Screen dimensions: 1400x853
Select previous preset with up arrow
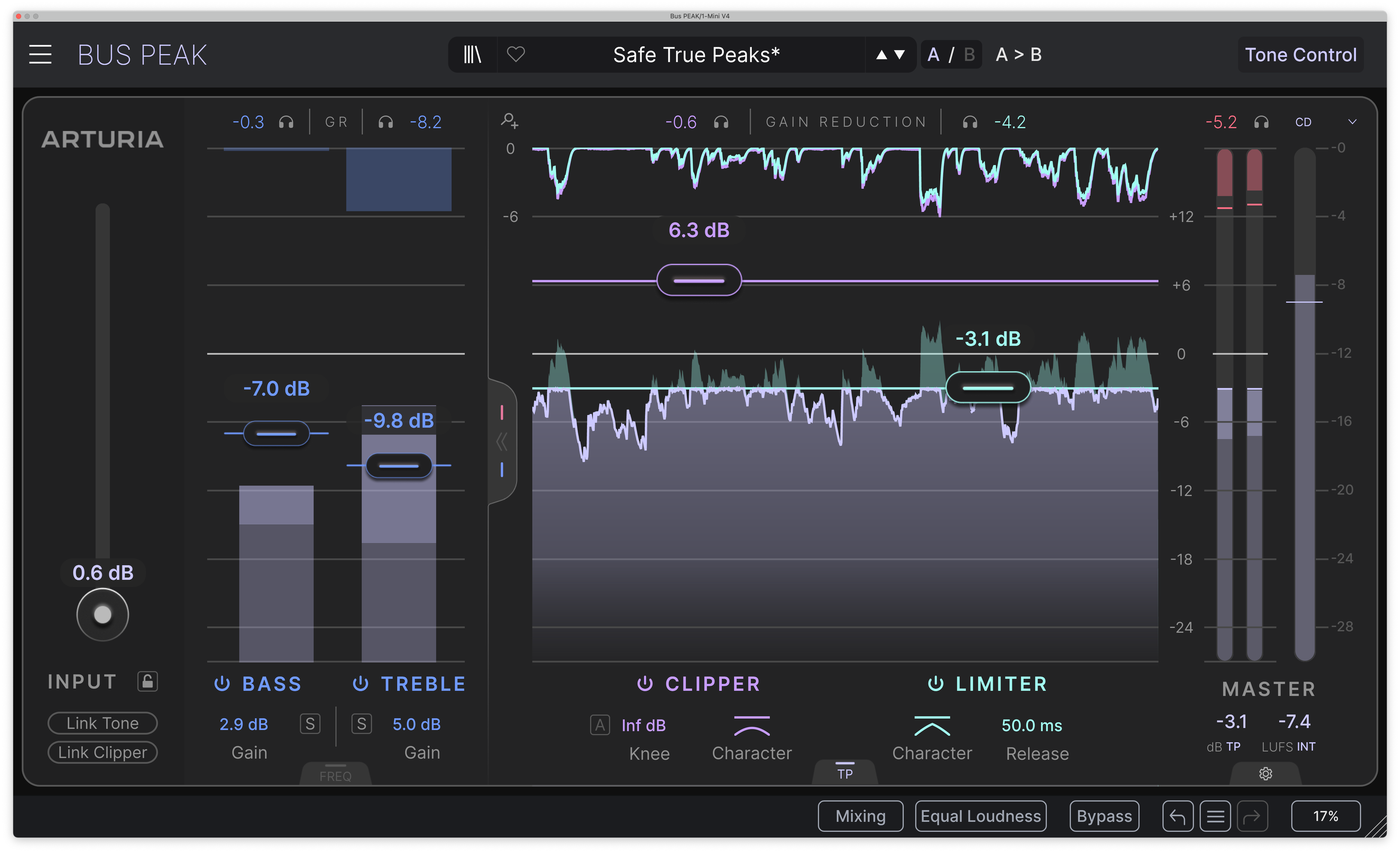[x=881, y=55]
